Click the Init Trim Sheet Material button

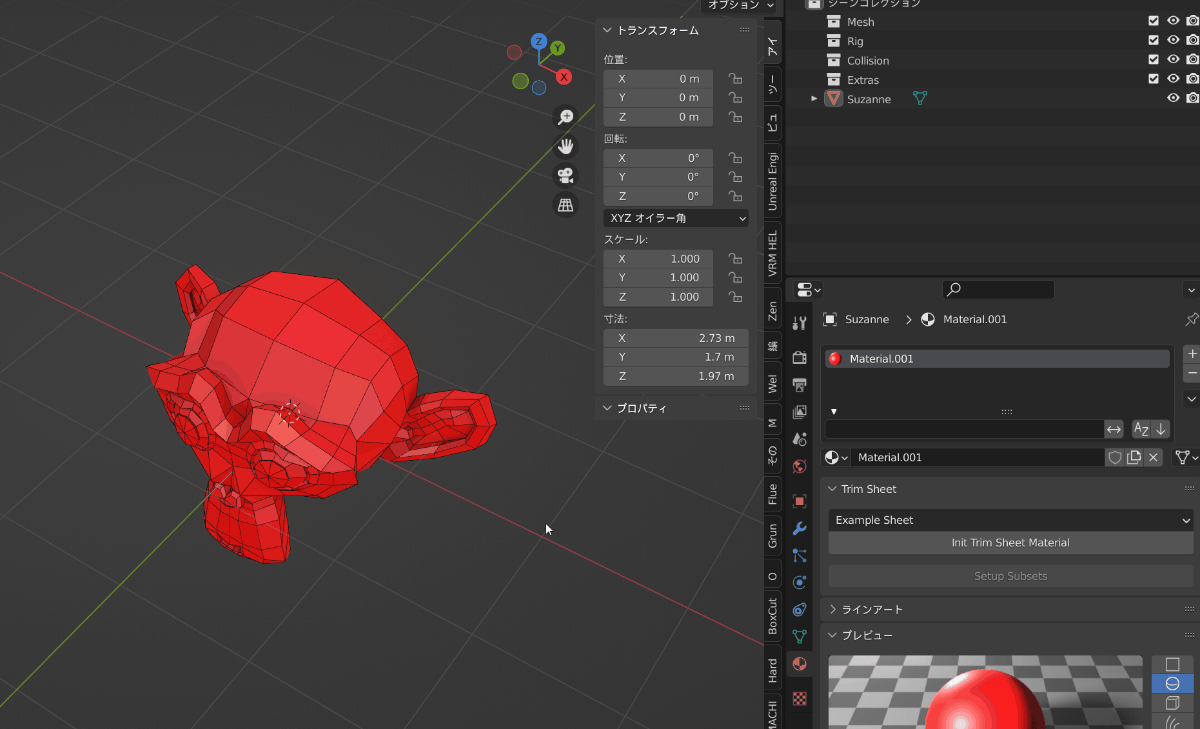(x=1011, y=543)
